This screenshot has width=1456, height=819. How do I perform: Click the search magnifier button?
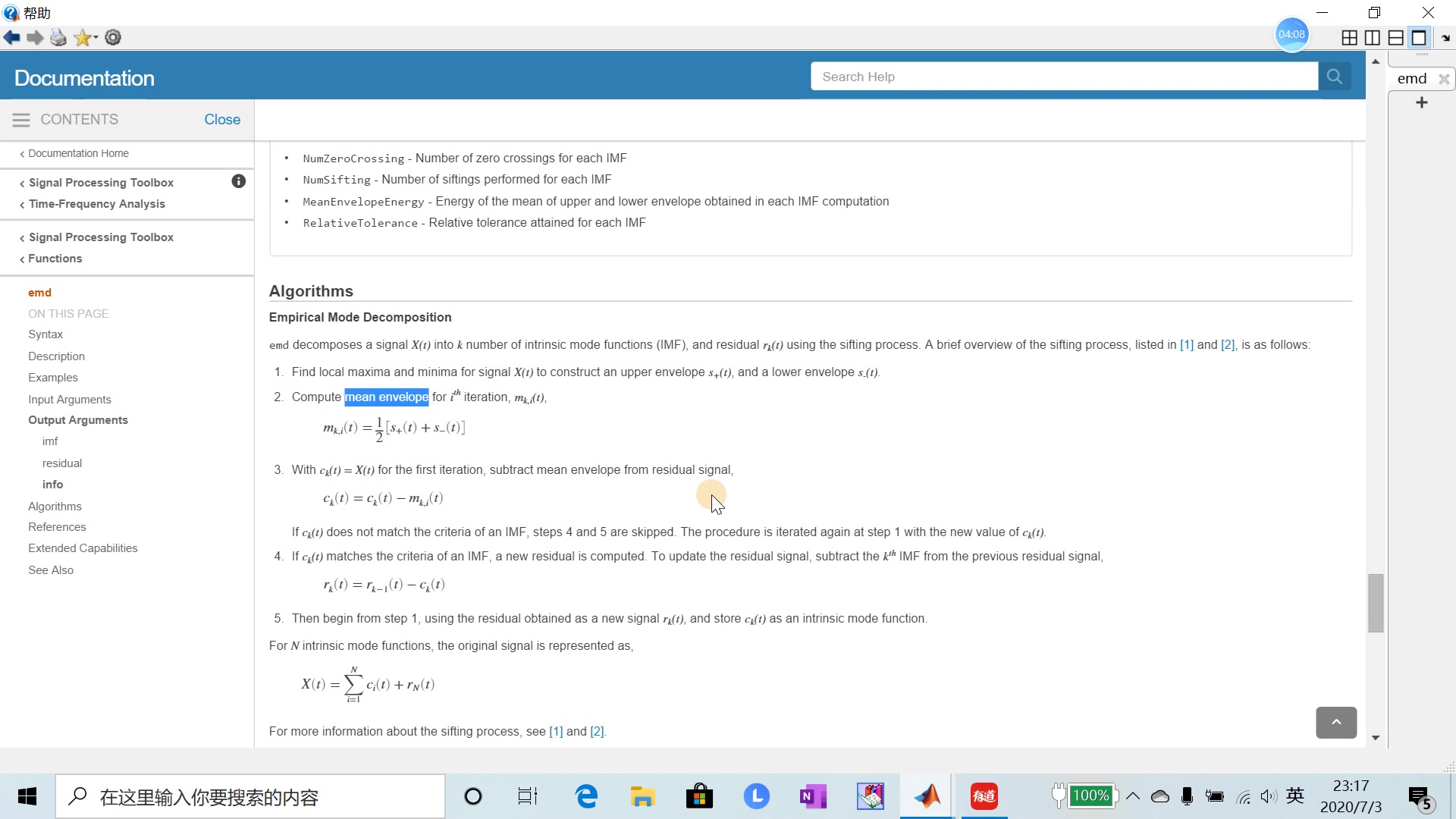1335,77
